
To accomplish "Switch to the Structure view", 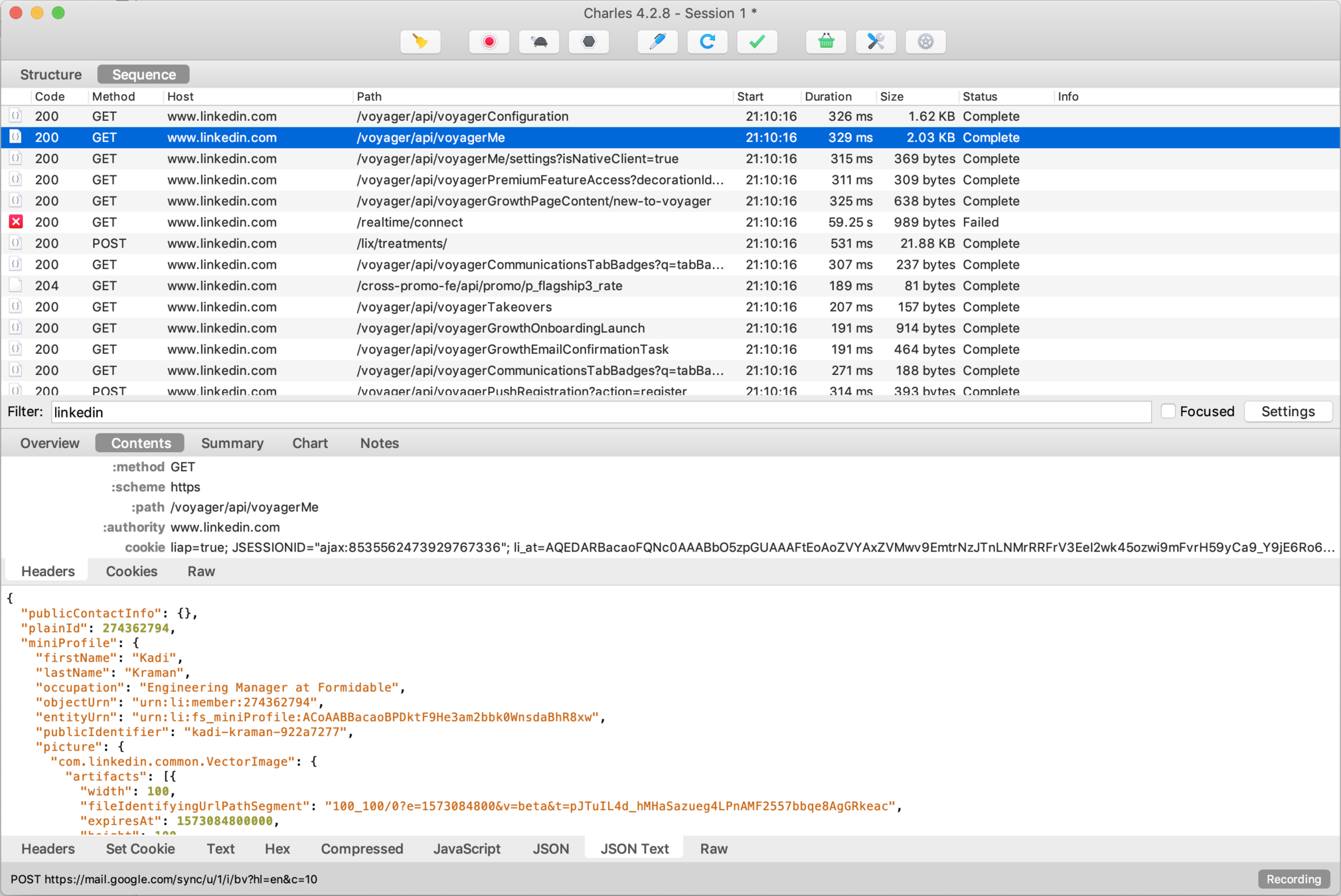I will [x=50, y=74].
